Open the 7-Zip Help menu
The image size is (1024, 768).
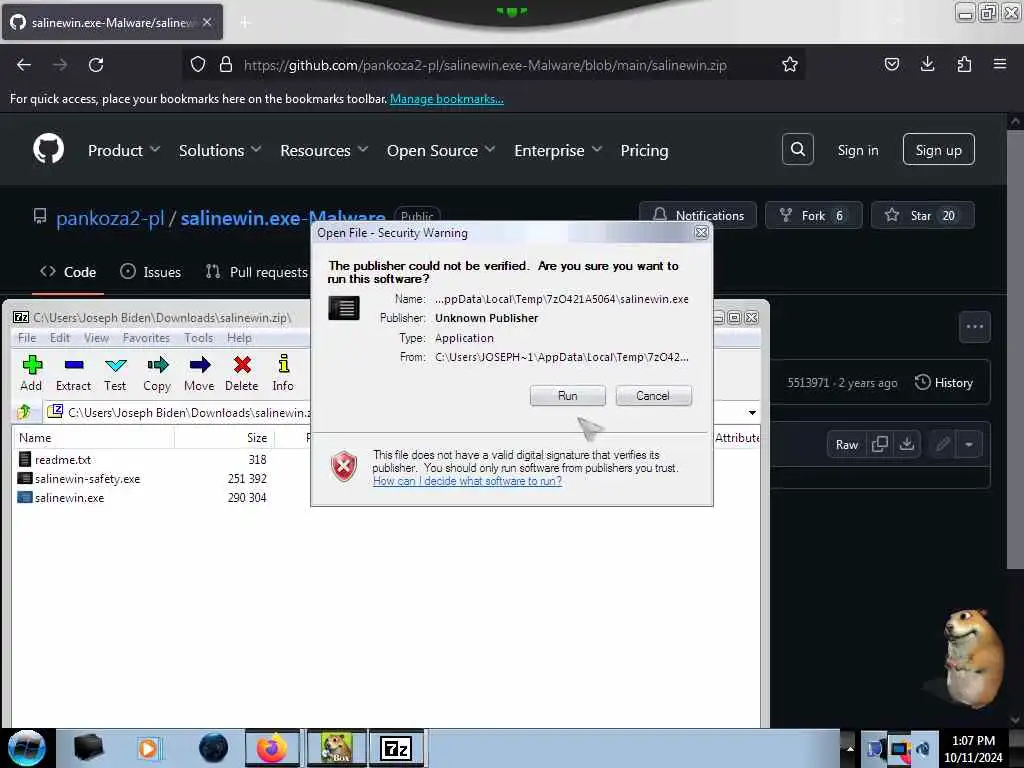click(239, 338)
